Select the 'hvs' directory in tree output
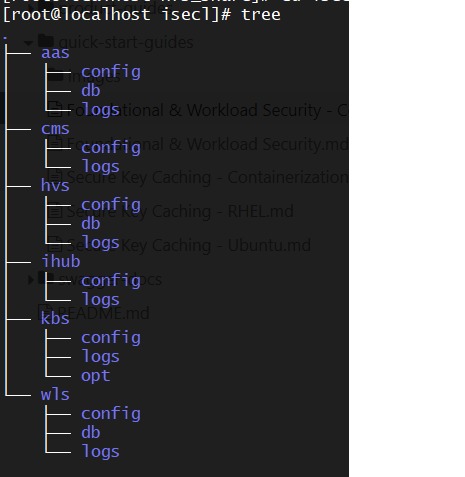This screenshot has height=477, width=465. (55, 185)
